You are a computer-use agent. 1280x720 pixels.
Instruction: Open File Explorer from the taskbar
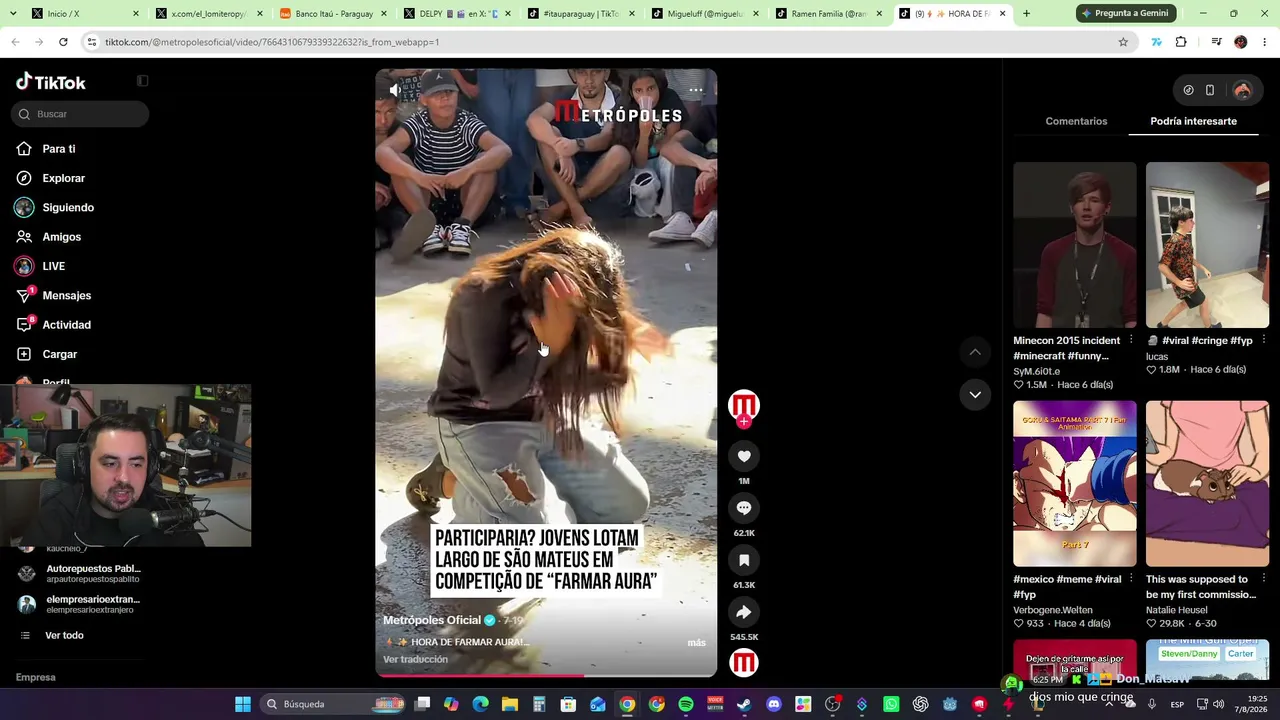509,704
